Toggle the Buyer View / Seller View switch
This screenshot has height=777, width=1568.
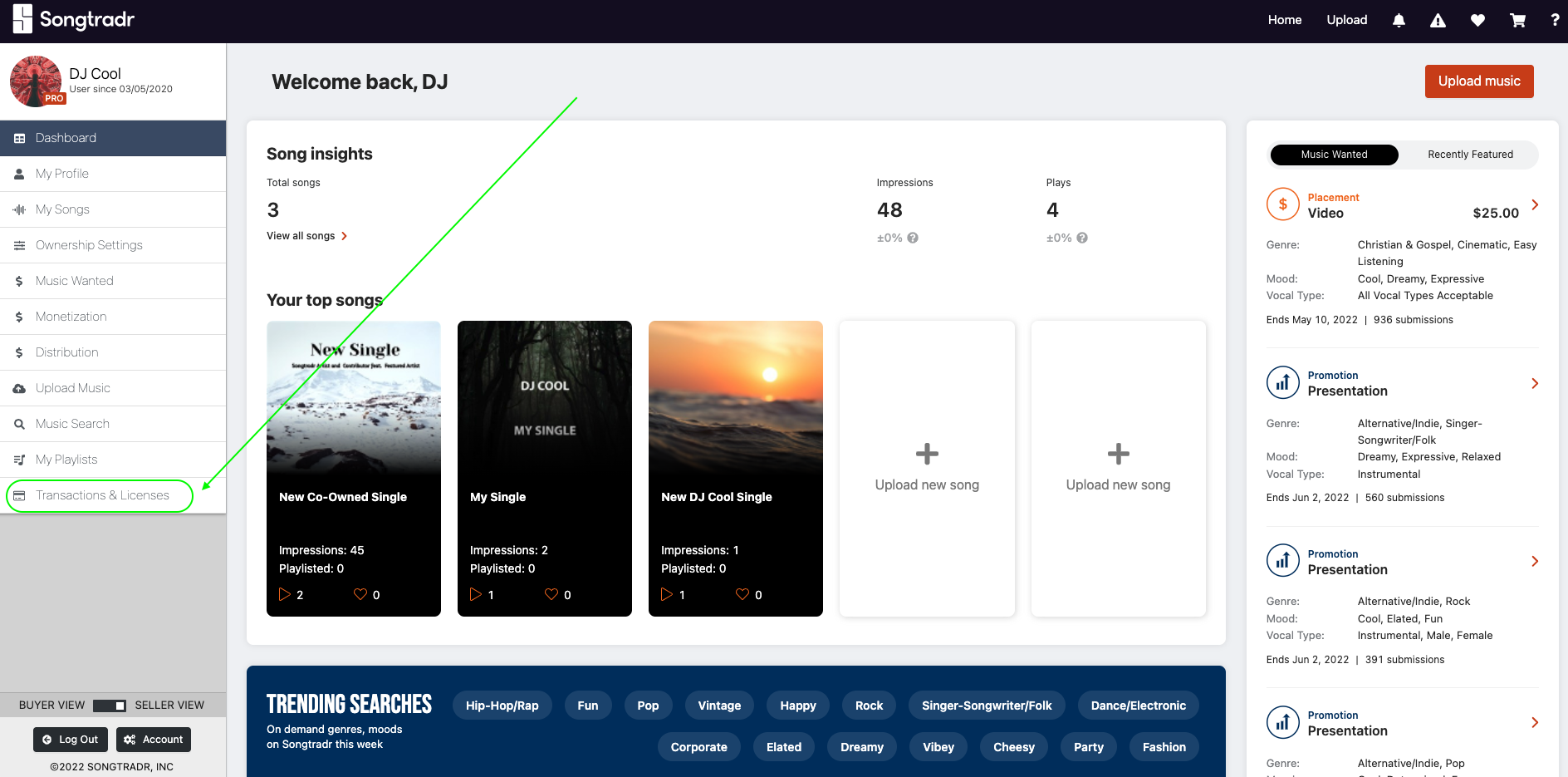tap(110, 706)
